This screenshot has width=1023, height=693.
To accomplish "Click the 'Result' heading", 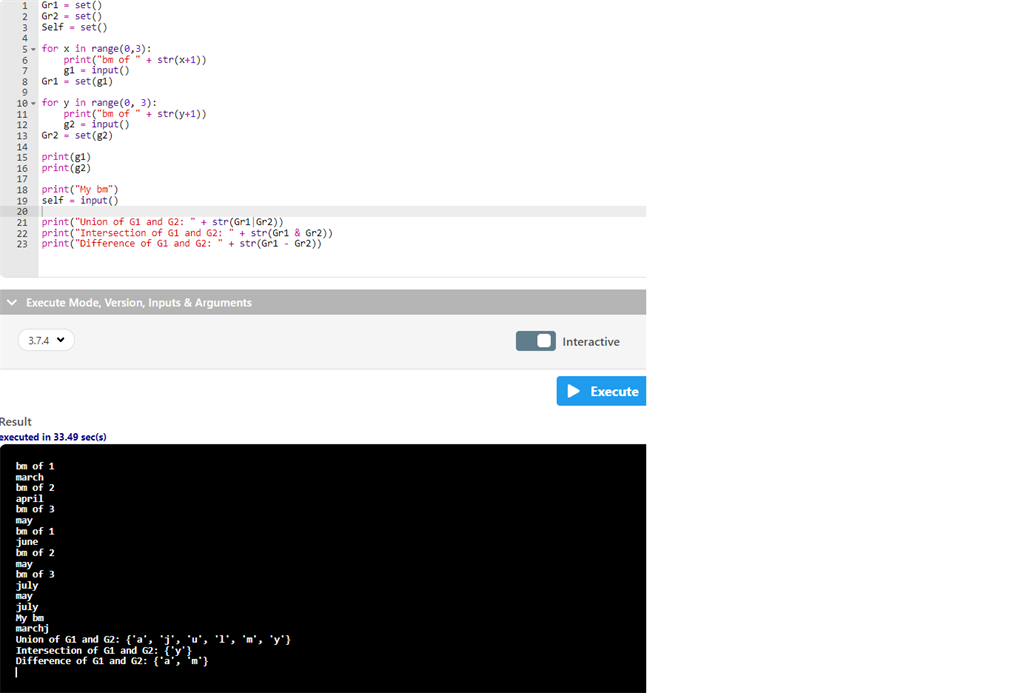I will click(x=16, y=422).
